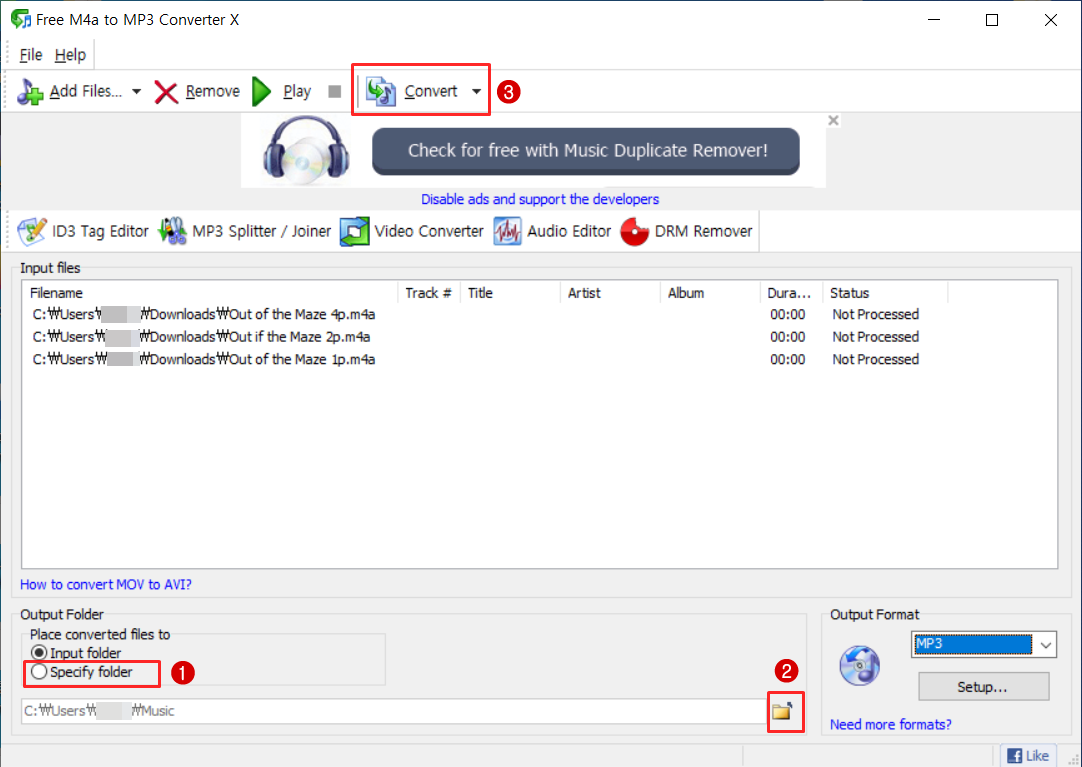Click the Output Format disc icon

point(860,666)
